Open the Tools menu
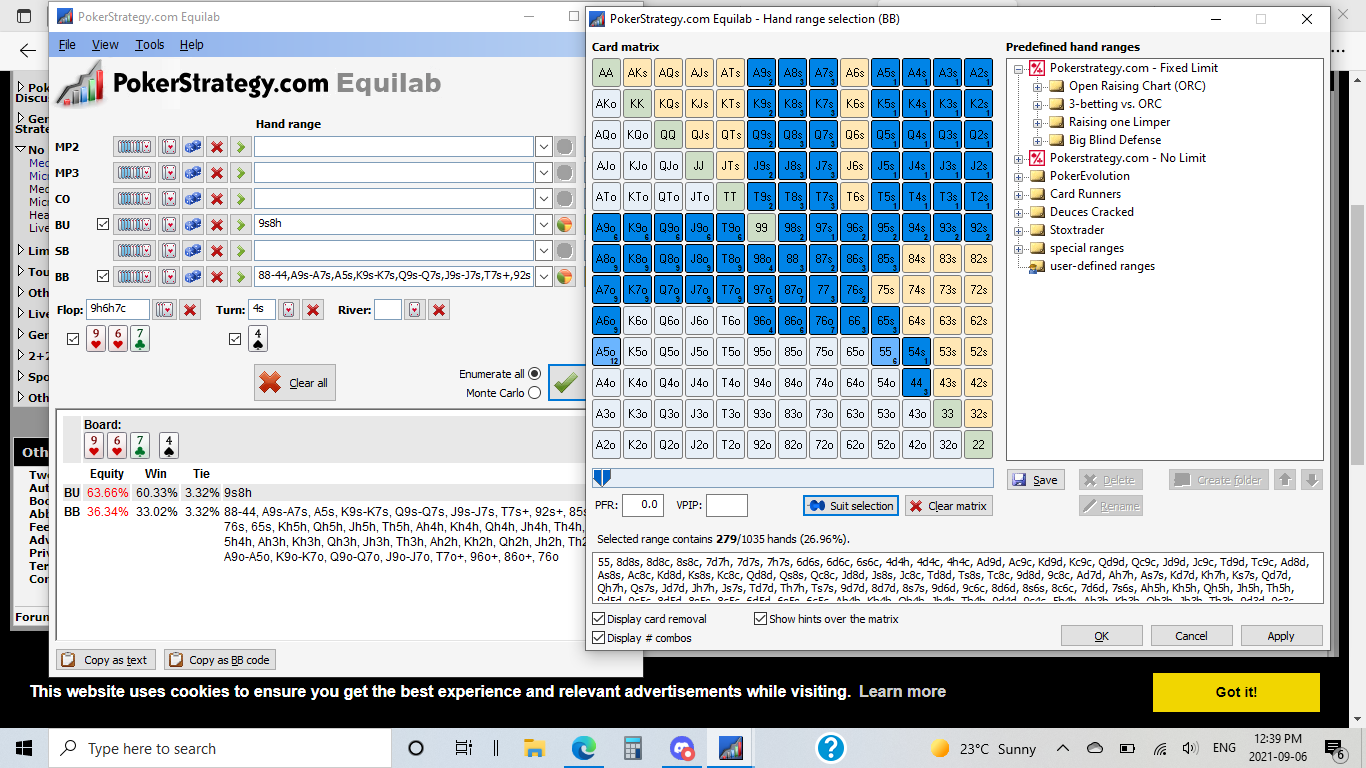Viewport: 1366px width, 768px height. pos(150,45)
